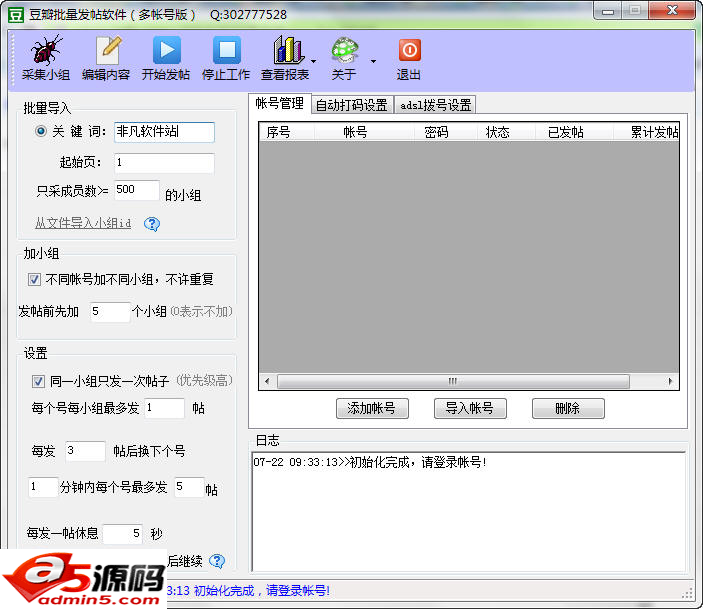Click the 序号 column header
The image size is (703, 609).
pos(286,132)
